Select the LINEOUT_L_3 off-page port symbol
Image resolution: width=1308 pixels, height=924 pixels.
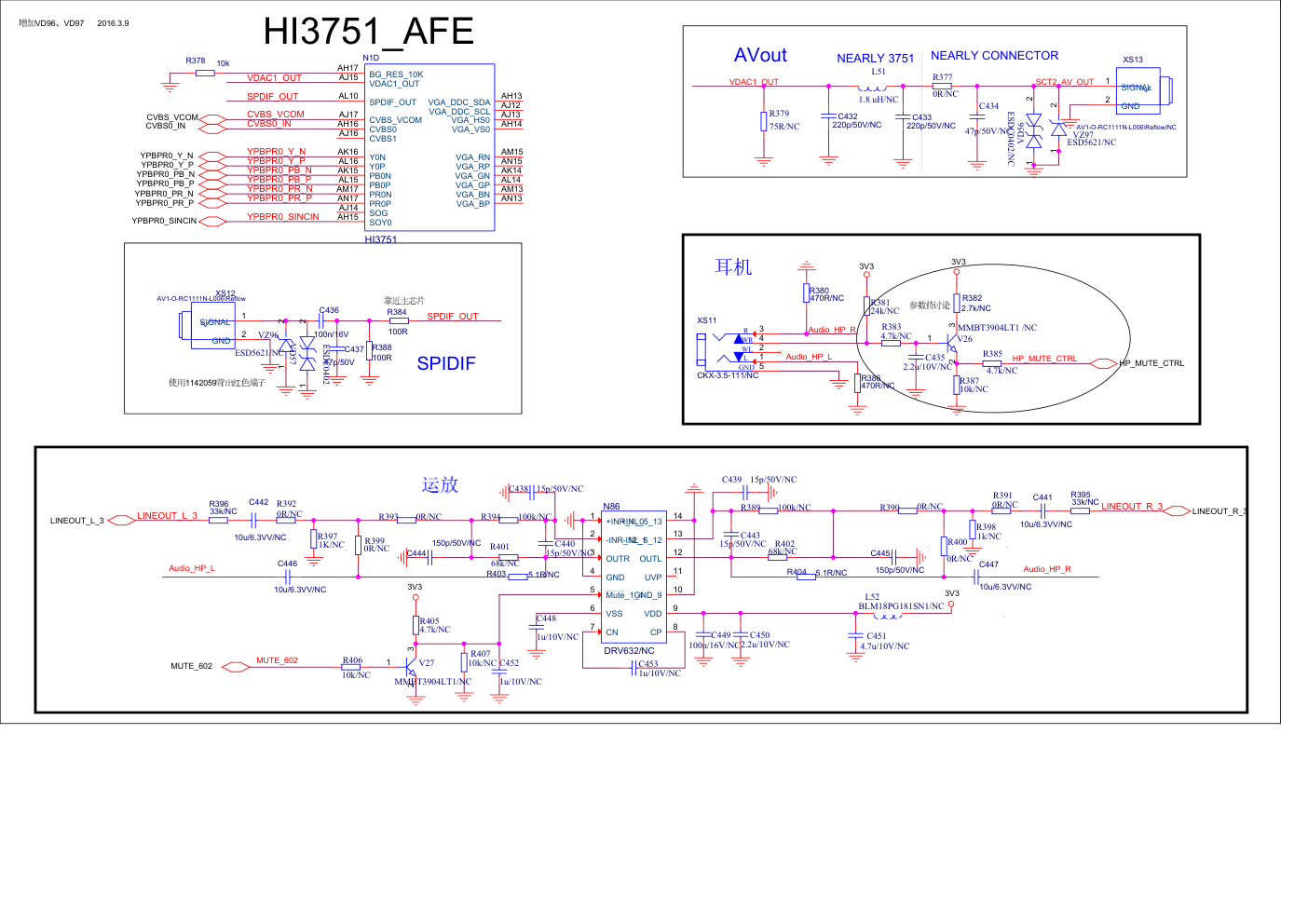[x=122, y=521]
